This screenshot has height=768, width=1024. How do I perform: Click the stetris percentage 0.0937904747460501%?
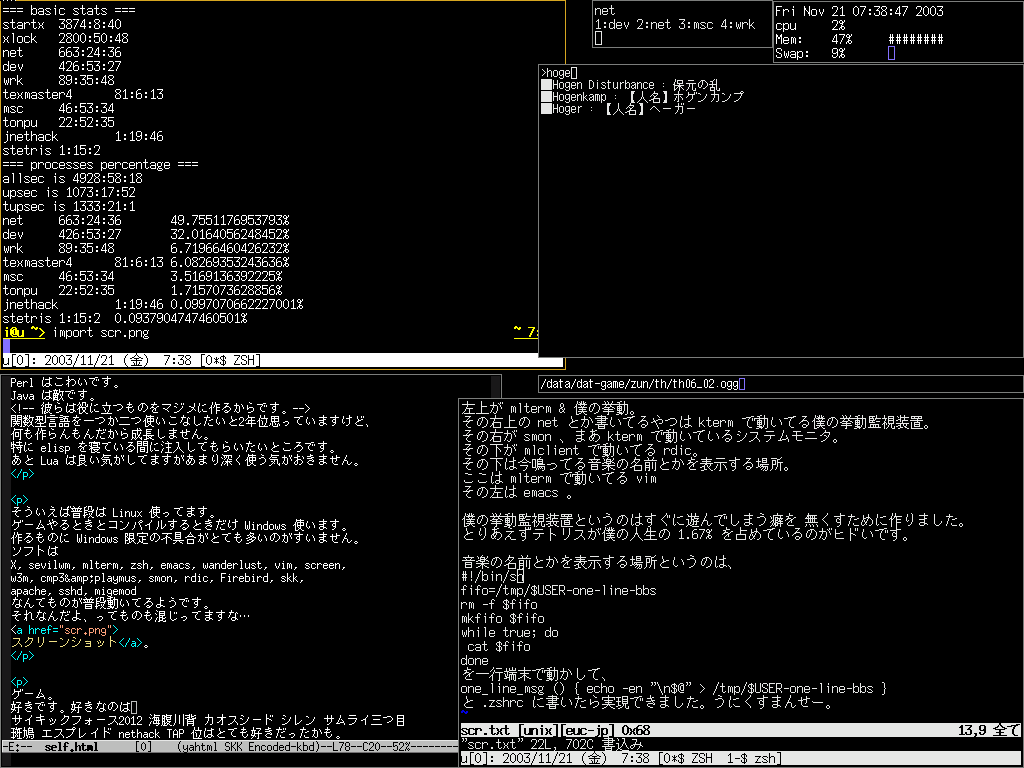click(181, 319)
